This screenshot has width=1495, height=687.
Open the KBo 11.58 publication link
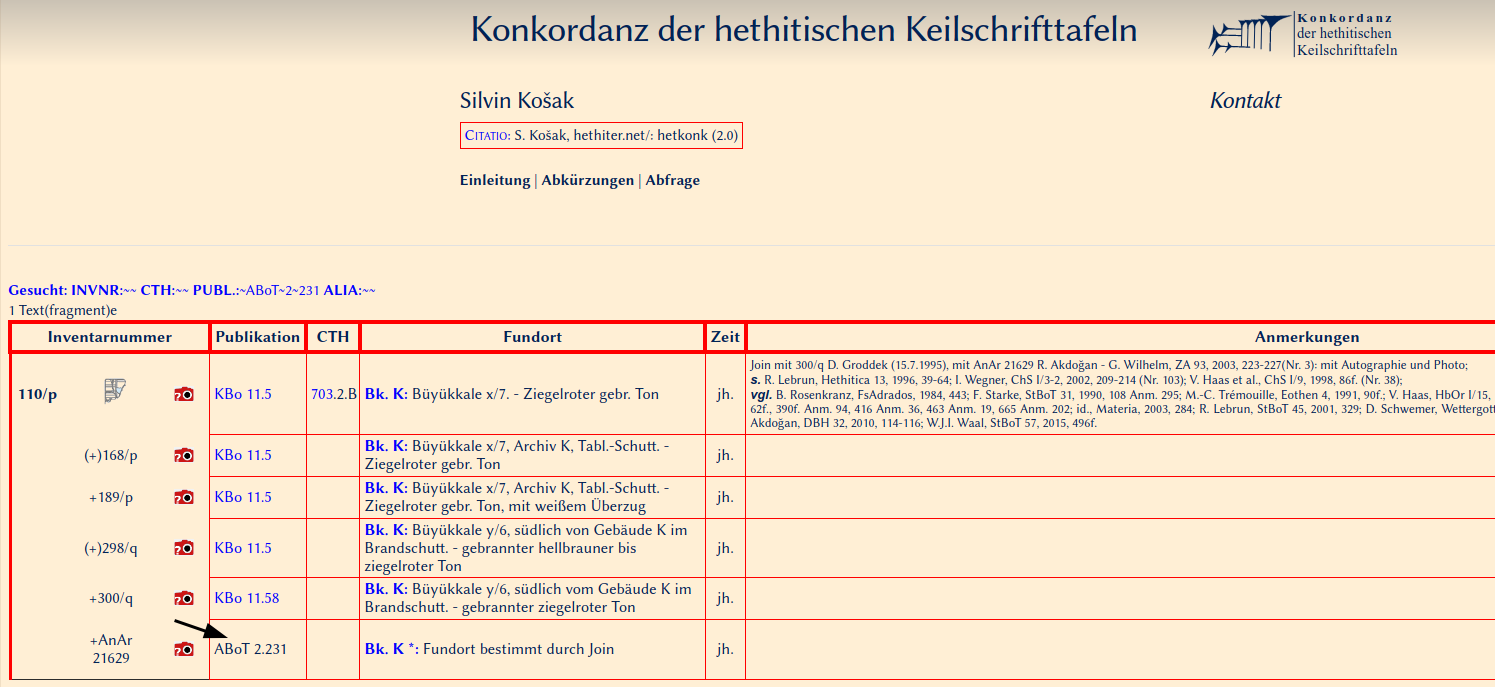click(247, 599)
